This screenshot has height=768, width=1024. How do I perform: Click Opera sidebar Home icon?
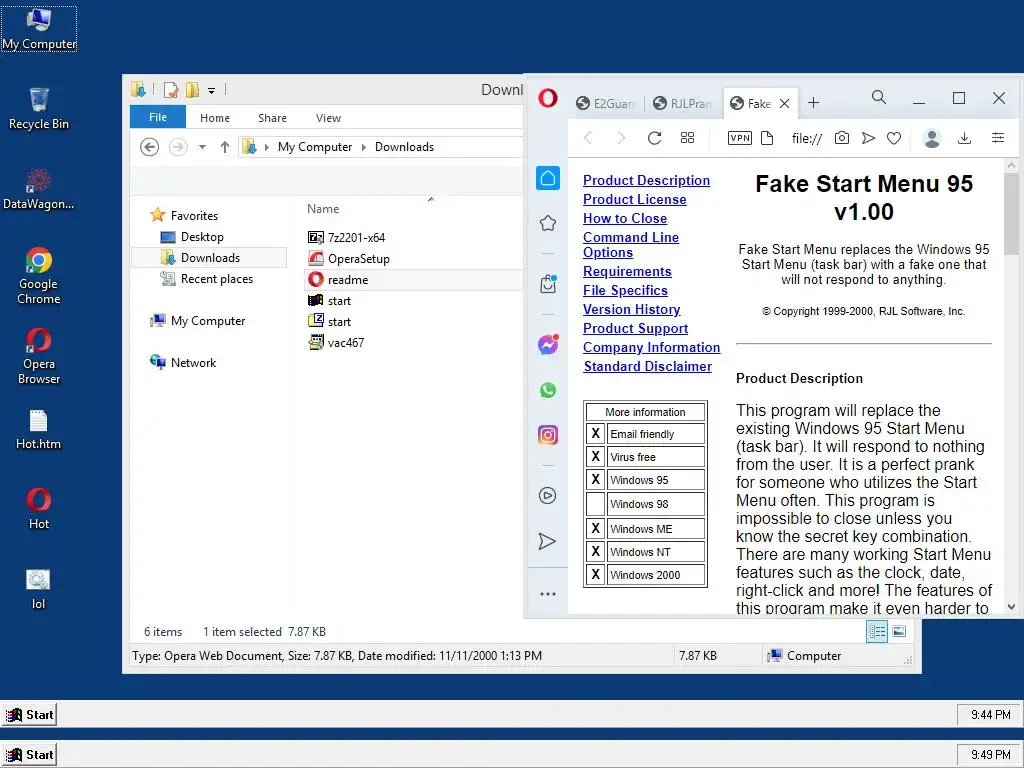click(548, 178)
